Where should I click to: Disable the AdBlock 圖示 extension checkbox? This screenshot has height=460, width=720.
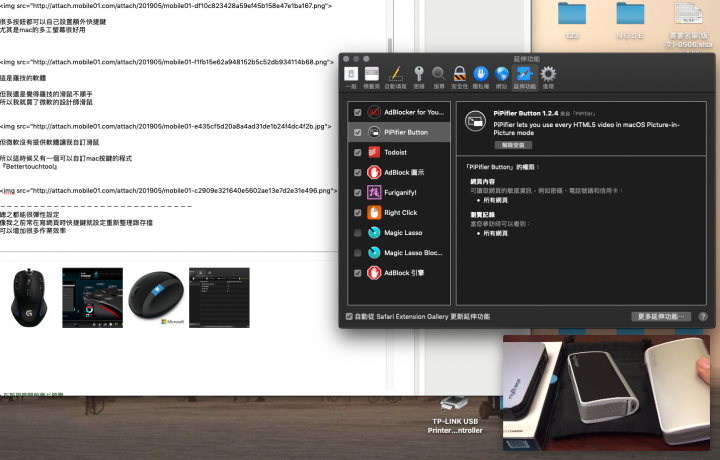pos(358,173)
